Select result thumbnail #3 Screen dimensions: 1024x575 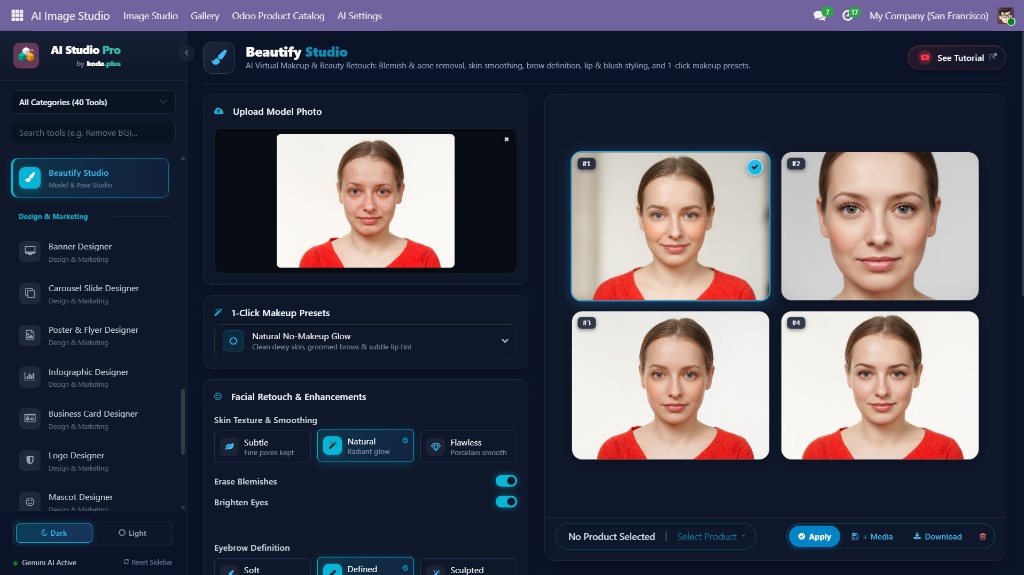(x=670, y=386)
